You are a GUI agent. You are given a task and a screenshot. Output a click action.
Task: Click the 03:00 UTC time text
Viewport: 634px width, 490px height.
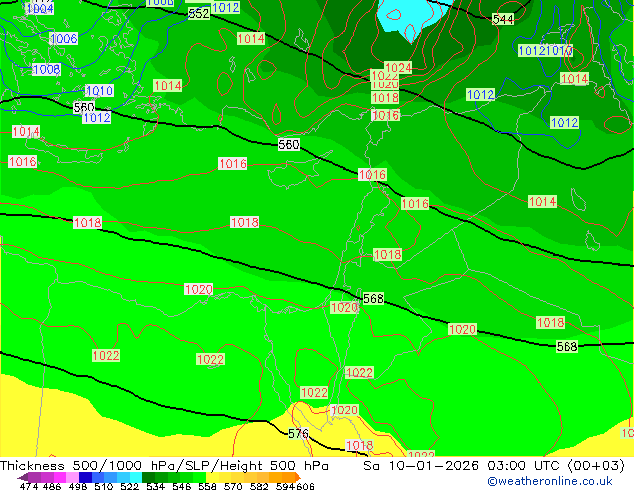point(525,466)
